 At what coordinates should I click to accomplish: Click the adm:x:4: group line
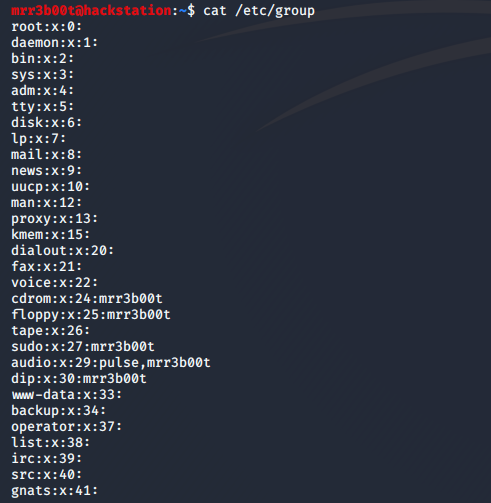42,91
